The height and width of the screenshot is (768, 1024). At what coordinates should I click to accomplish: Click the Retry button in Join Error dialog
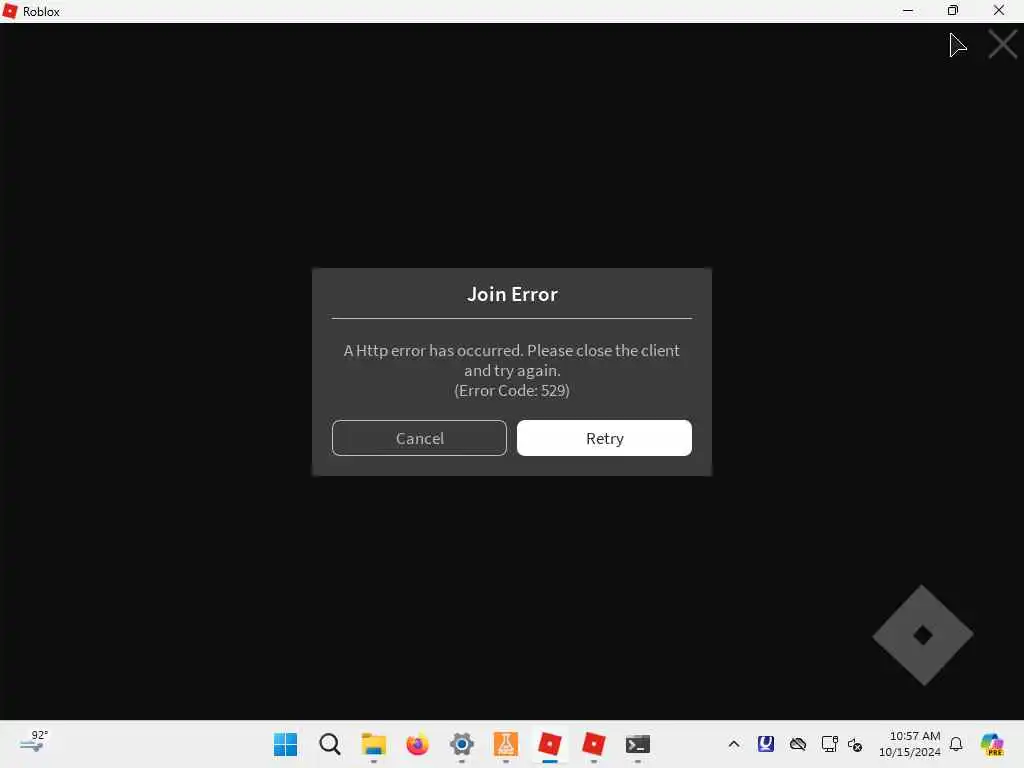point(604,438)
